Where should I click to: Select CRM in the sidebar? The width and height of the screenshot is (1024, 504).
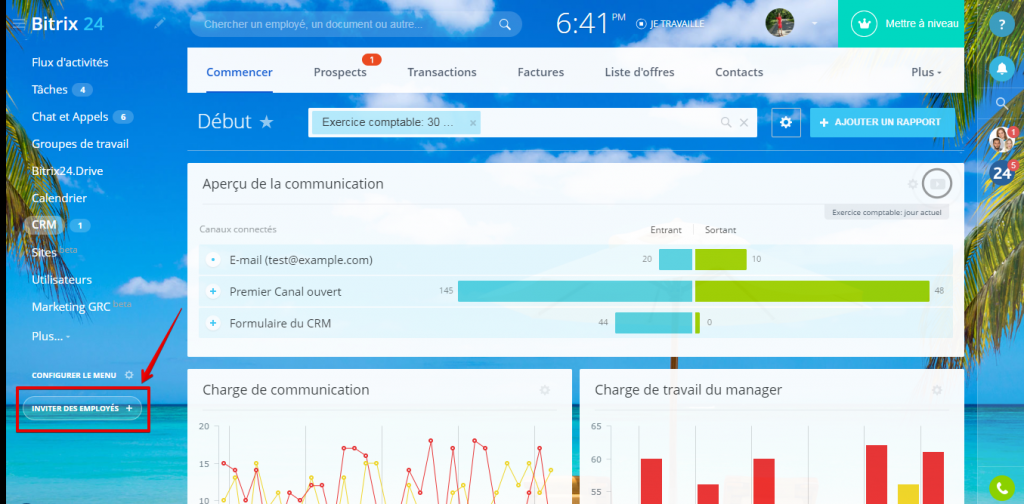tap(44, 225)
